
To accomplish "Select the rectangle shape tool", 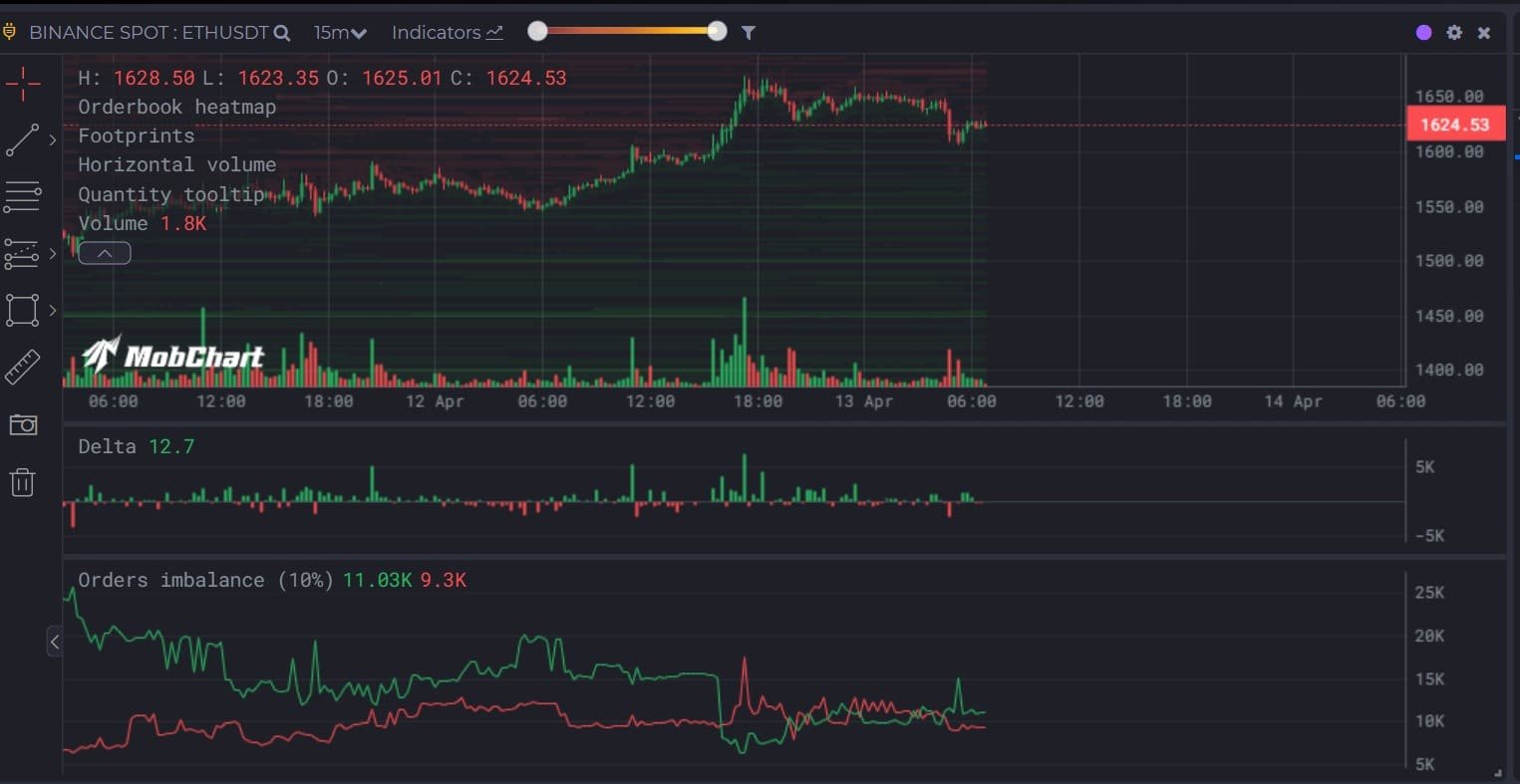I will (x=22, y=310).
